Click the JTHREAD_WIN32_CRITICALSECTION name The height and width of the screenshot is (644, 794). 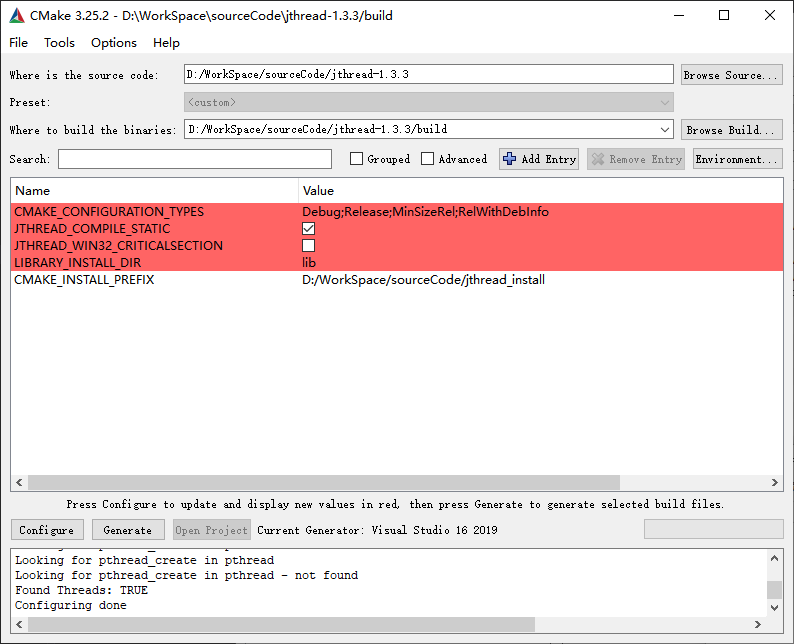[x=118, y=246]
